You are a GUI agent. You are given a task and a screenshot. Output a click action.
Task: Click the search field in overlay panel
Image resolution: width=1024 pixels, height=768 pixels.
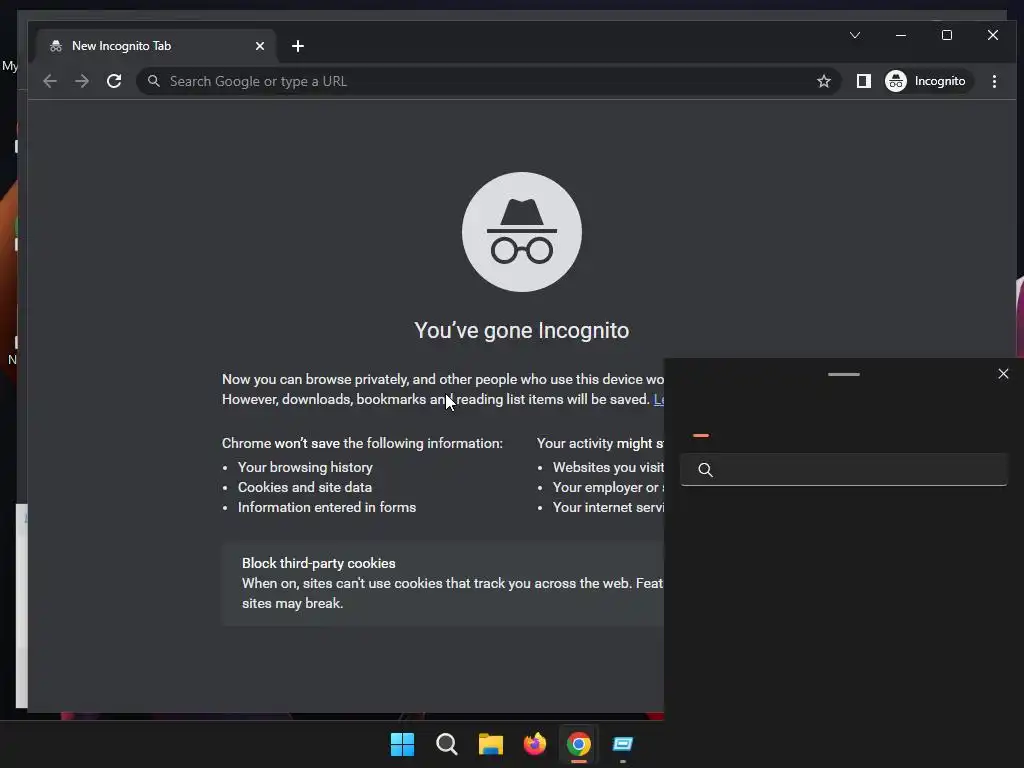(843, 470)
